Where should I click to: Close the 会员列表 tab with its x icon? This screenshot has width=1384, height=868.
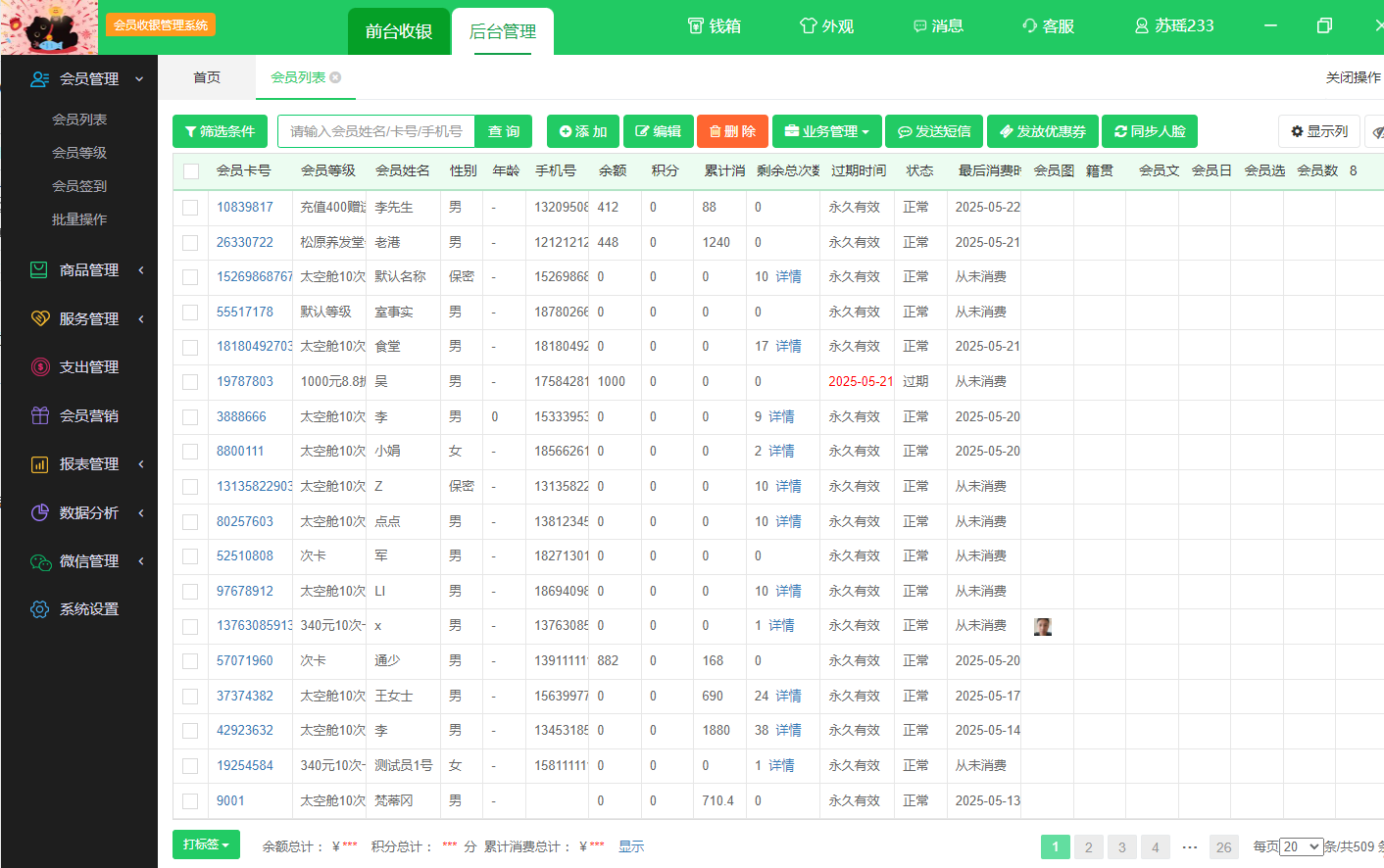pyautogui.click(x=335, y=77)
